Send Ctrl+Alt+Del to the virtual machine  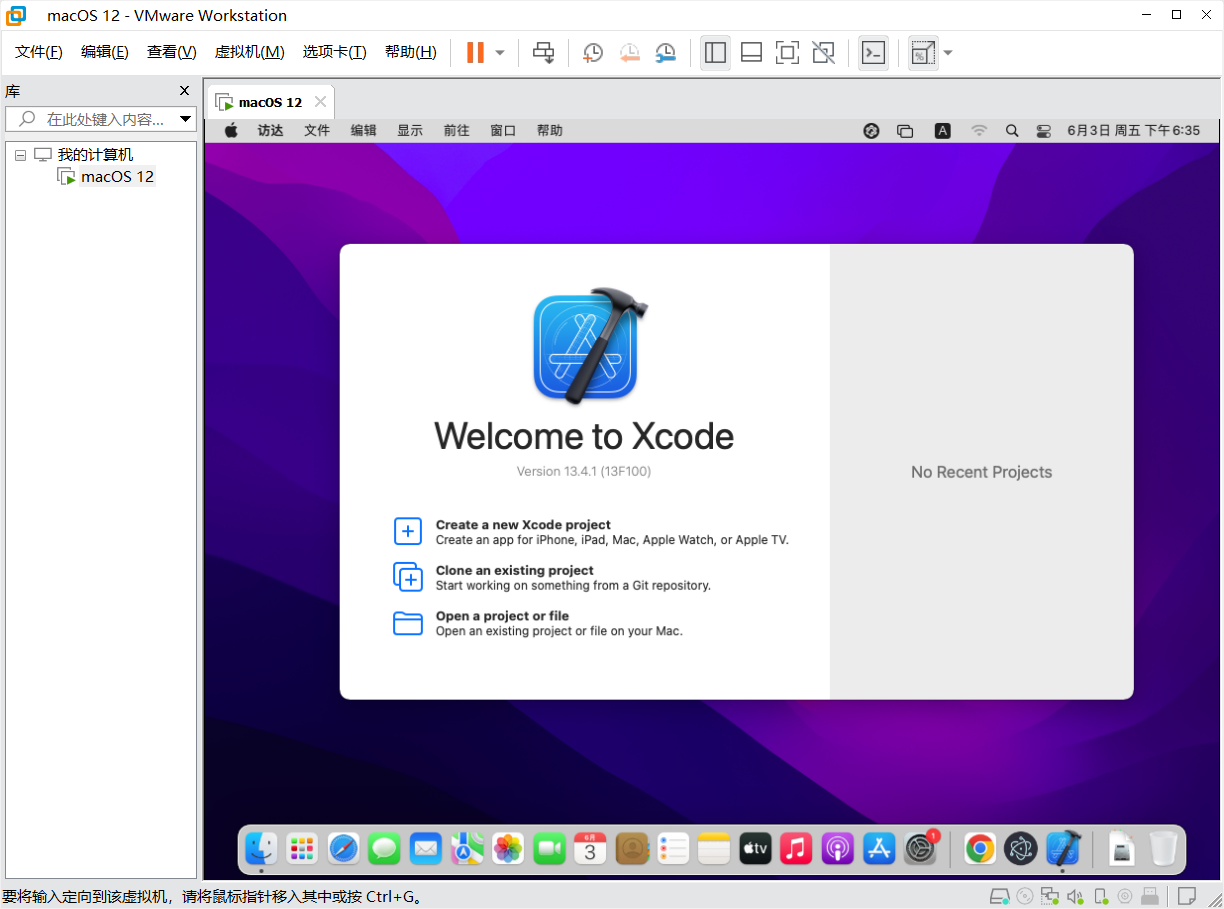click(543, 53)
